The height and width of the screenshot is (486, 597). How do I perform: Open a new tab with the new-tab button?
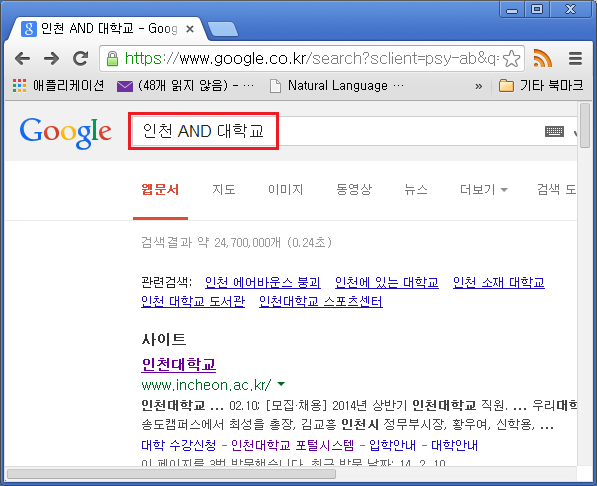223,30
